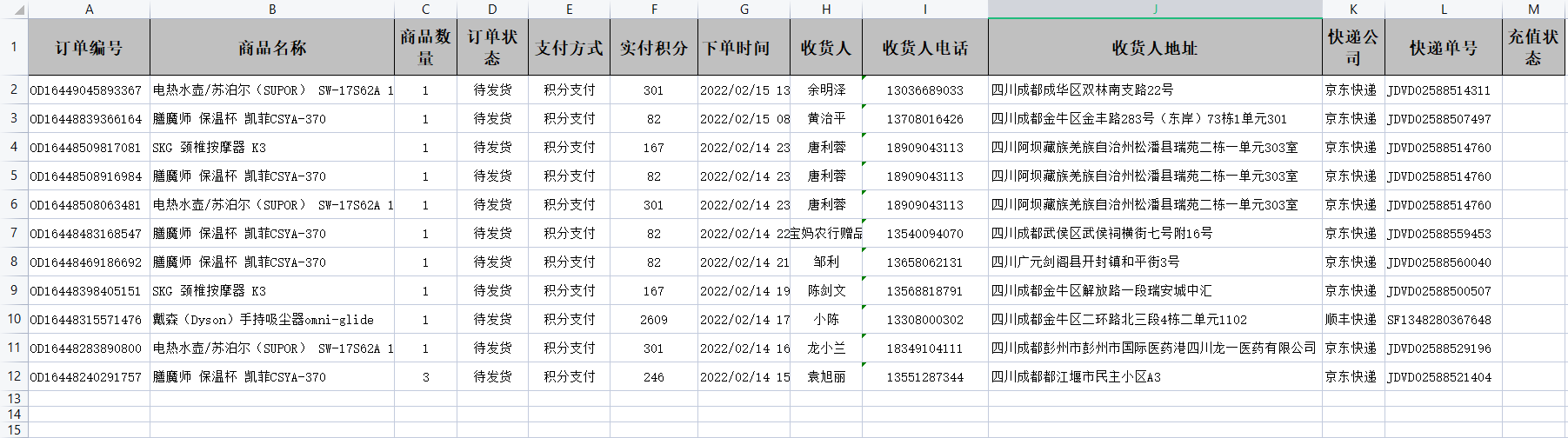Click order time 2022/02/15 13
1568x438 pixels.
tap(744, 90)
